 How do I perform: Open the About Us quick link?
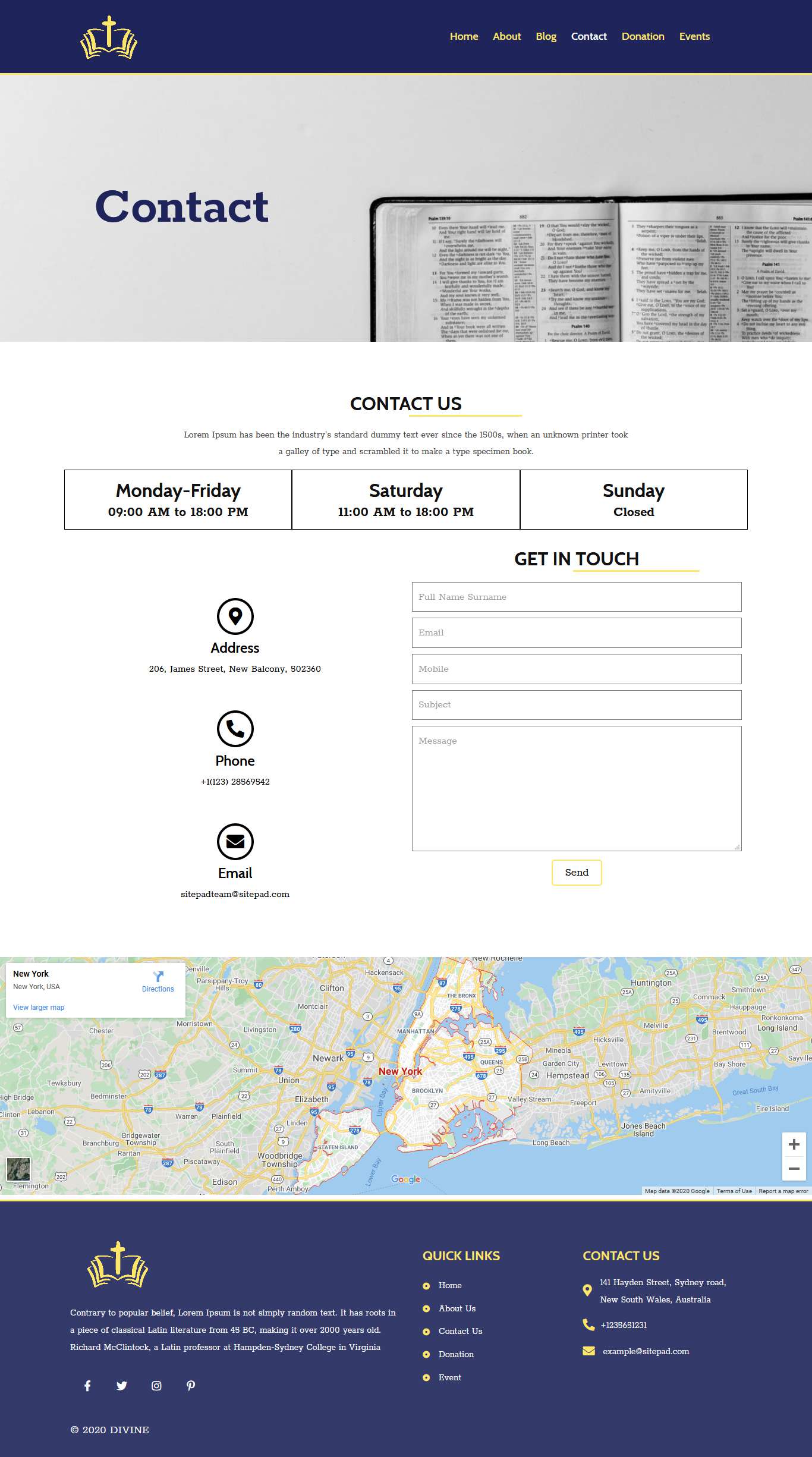(457, 1308)
